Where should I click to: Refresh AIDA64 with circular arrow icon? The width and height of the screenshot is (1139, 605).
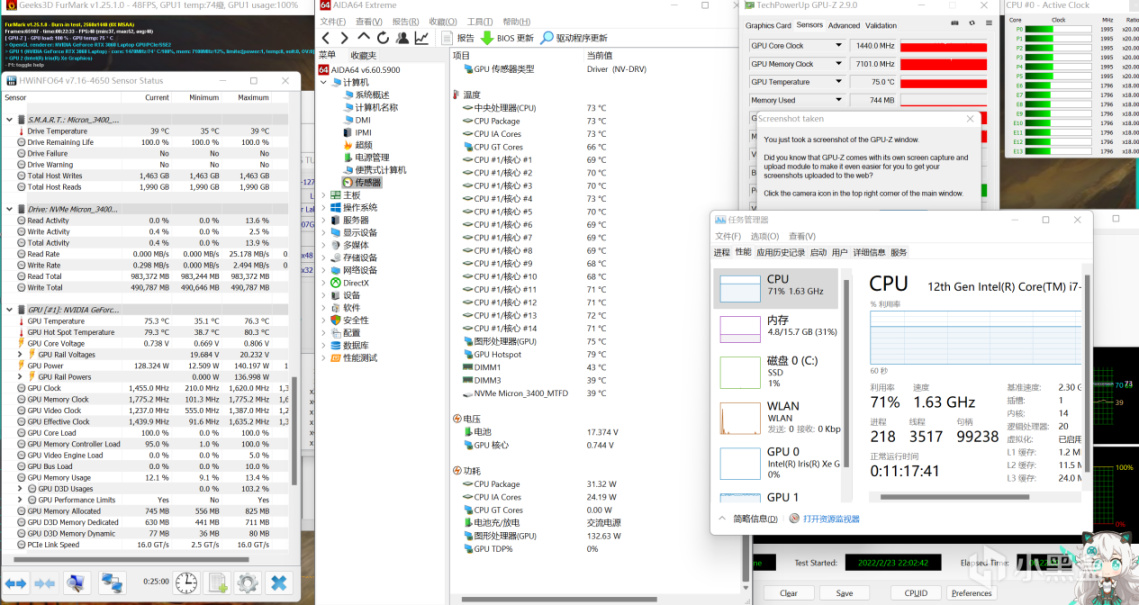click(x=383, y=38)
